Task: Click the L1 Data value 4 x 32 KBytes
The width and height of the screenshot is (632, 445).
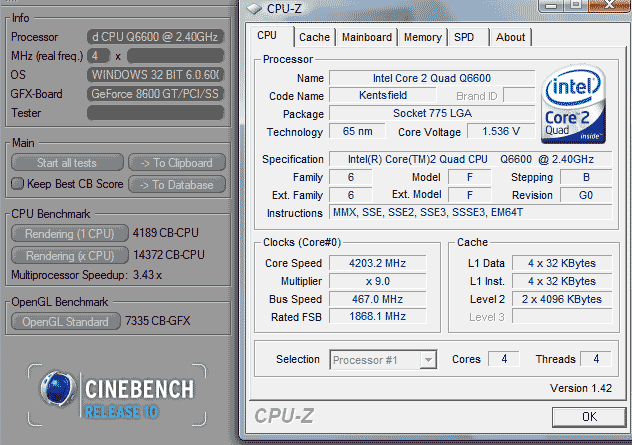Action: click(562, 263)
